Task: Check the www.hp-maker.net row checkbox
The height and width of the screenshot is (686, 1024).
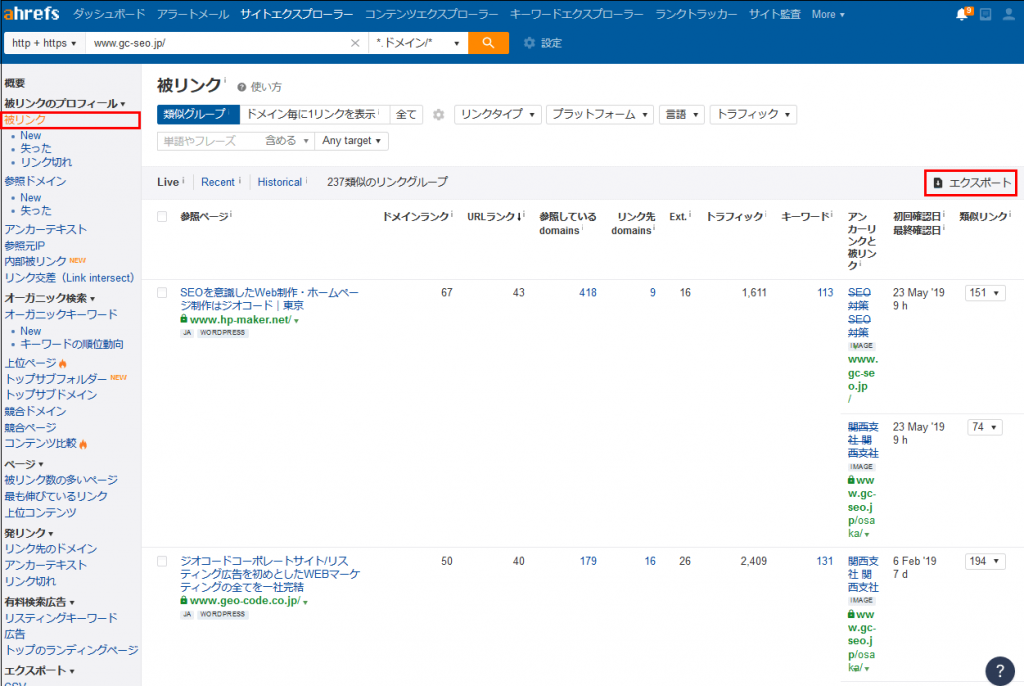Action: click(x=162, y=293)
